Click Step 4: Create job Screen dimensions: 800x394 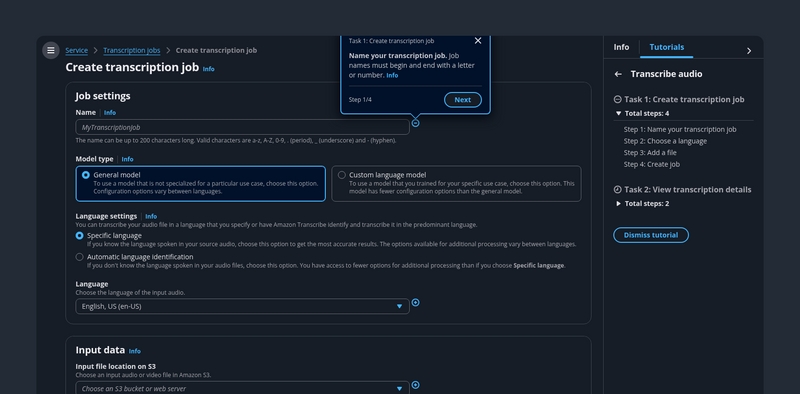coord(652,164)
